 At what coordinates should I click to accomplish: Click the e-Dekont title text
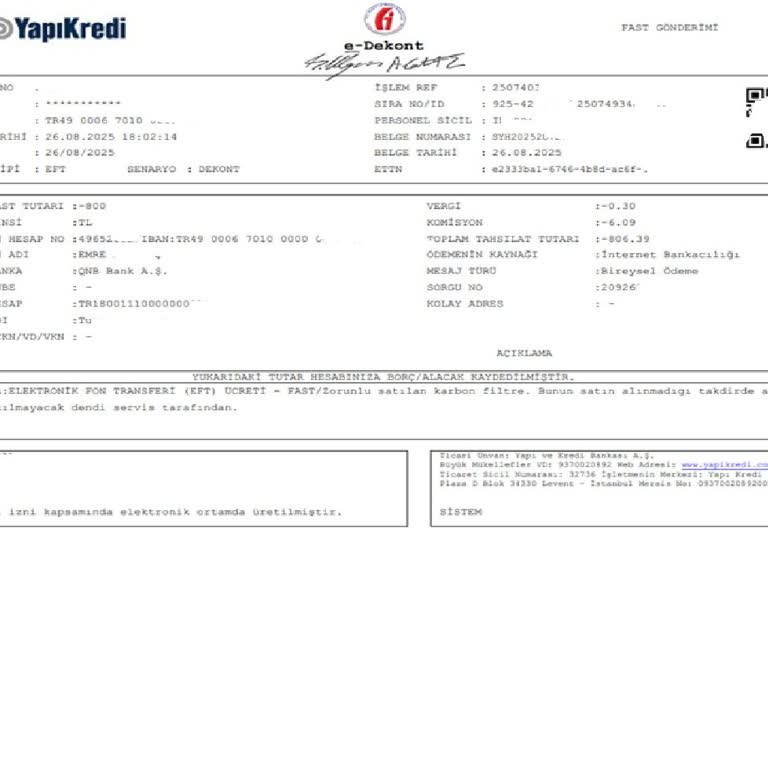(384, 46)
